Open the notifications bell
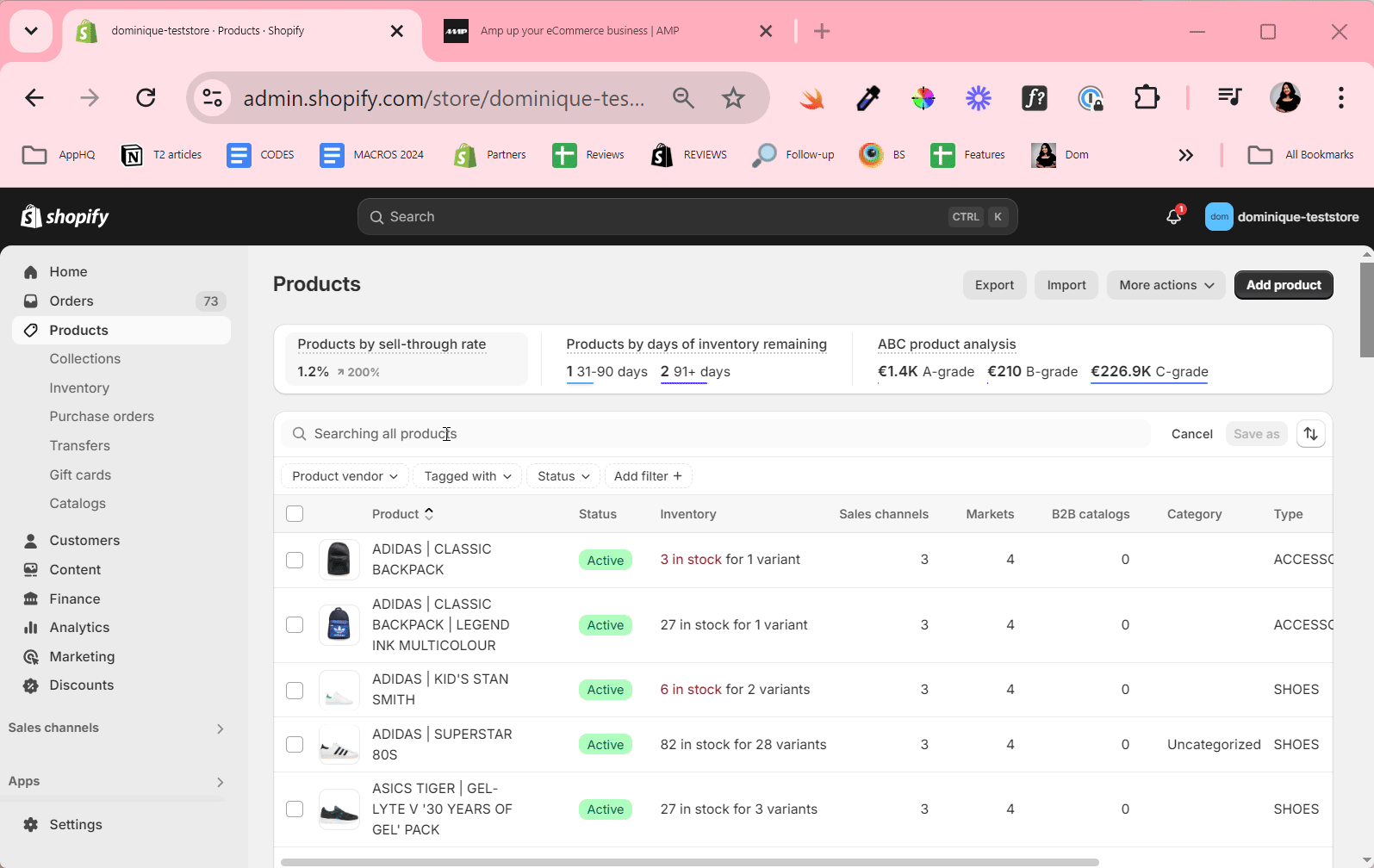The height and width of the screenshot is (868, 1374). pyautogui.click(x=1174, y=216)
